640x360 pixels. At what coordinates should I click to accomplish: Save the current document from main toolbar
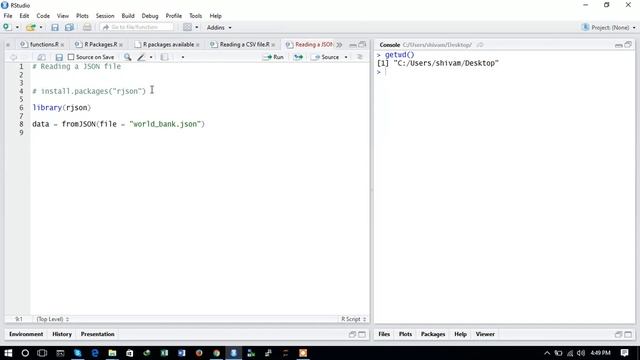point(55,27)
